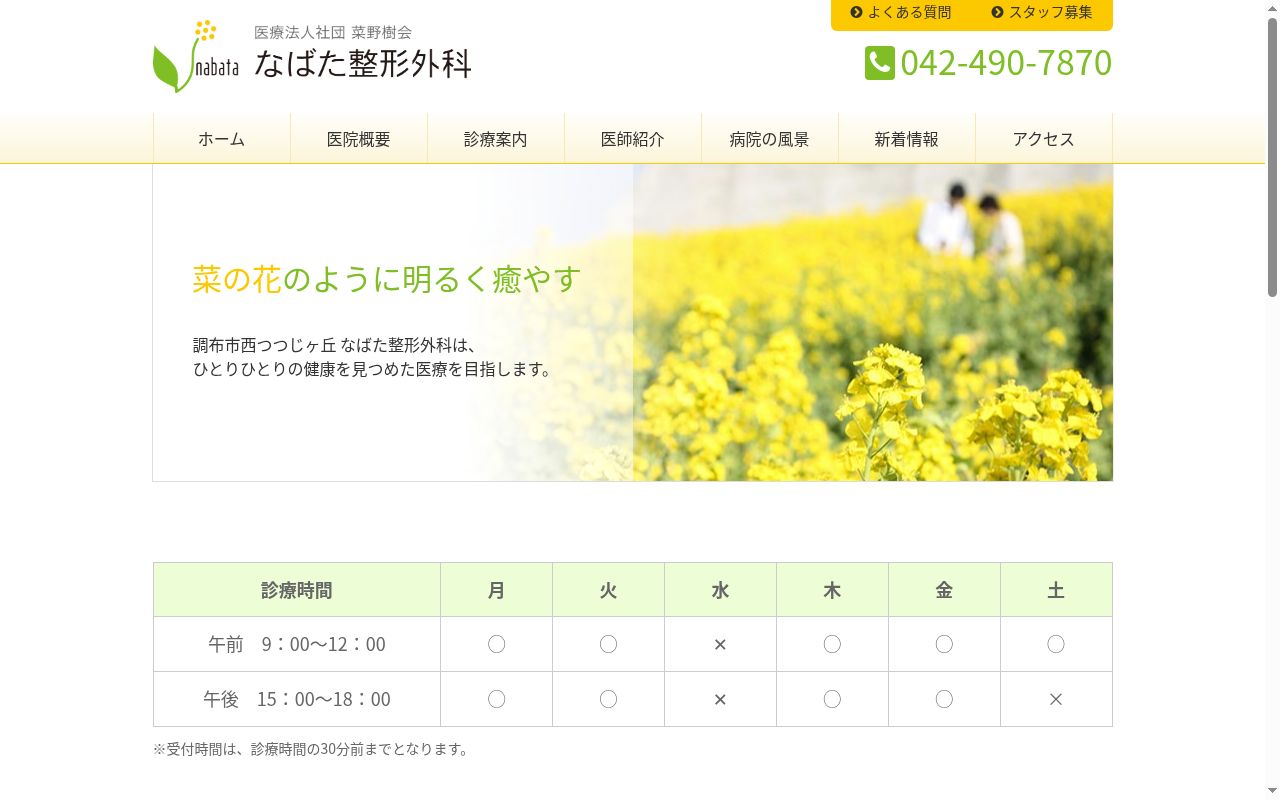Screen dimensions: 1280x800
Task: Click the × mark for Saturday afternoon
Action: click(1056, 699)
